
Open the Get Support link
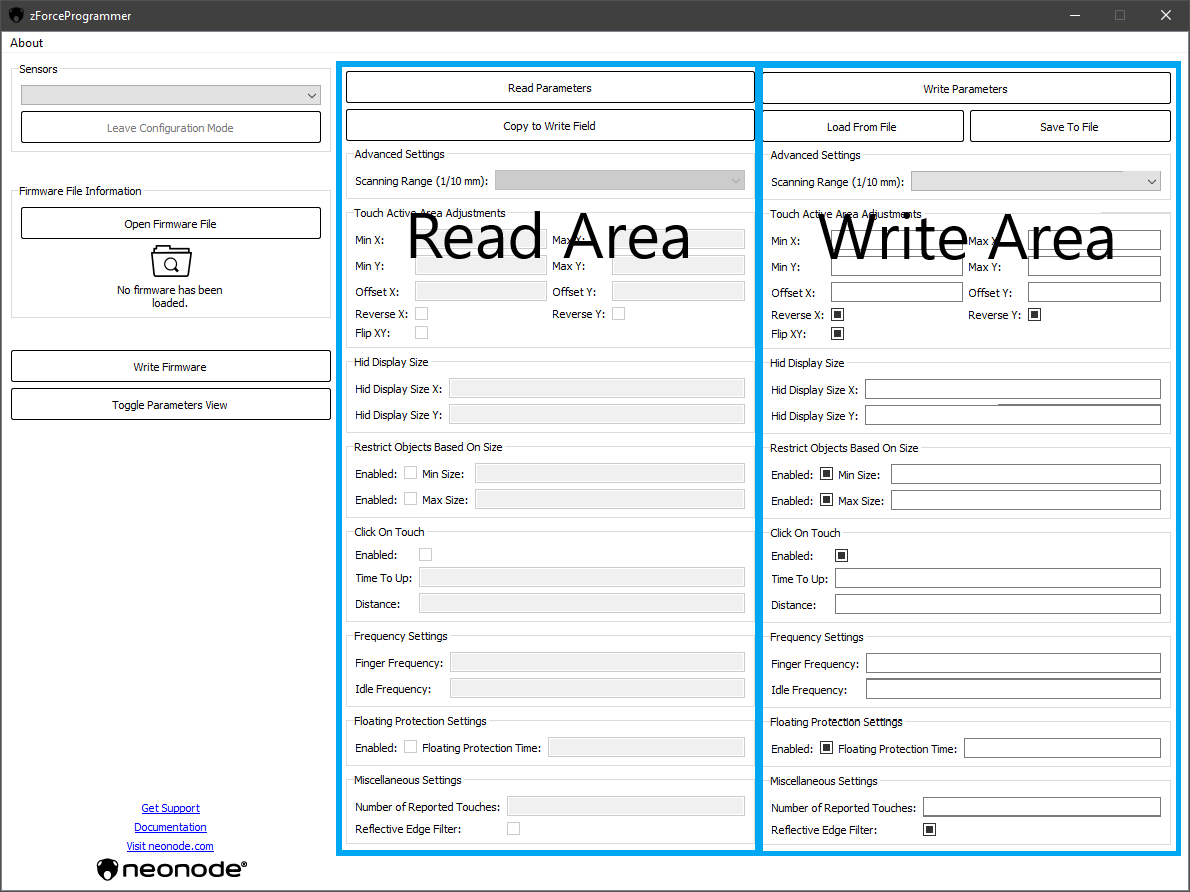[x=171, y=808]
